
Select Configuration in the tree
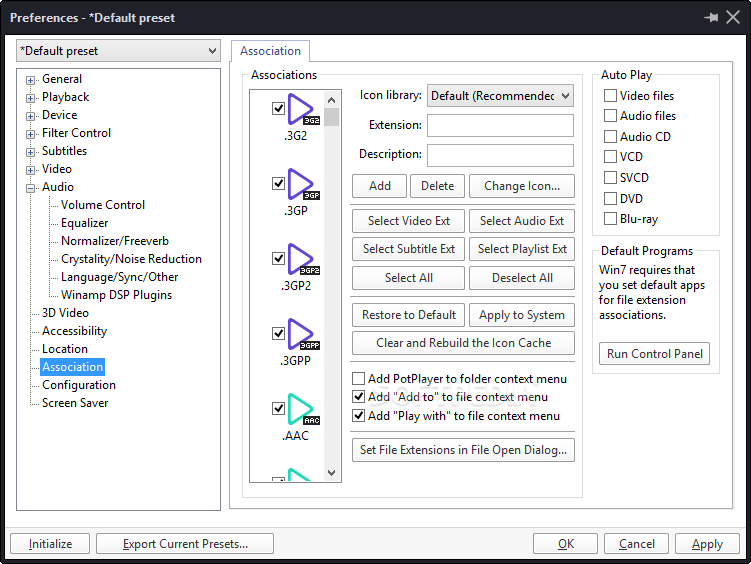[79, 385]
